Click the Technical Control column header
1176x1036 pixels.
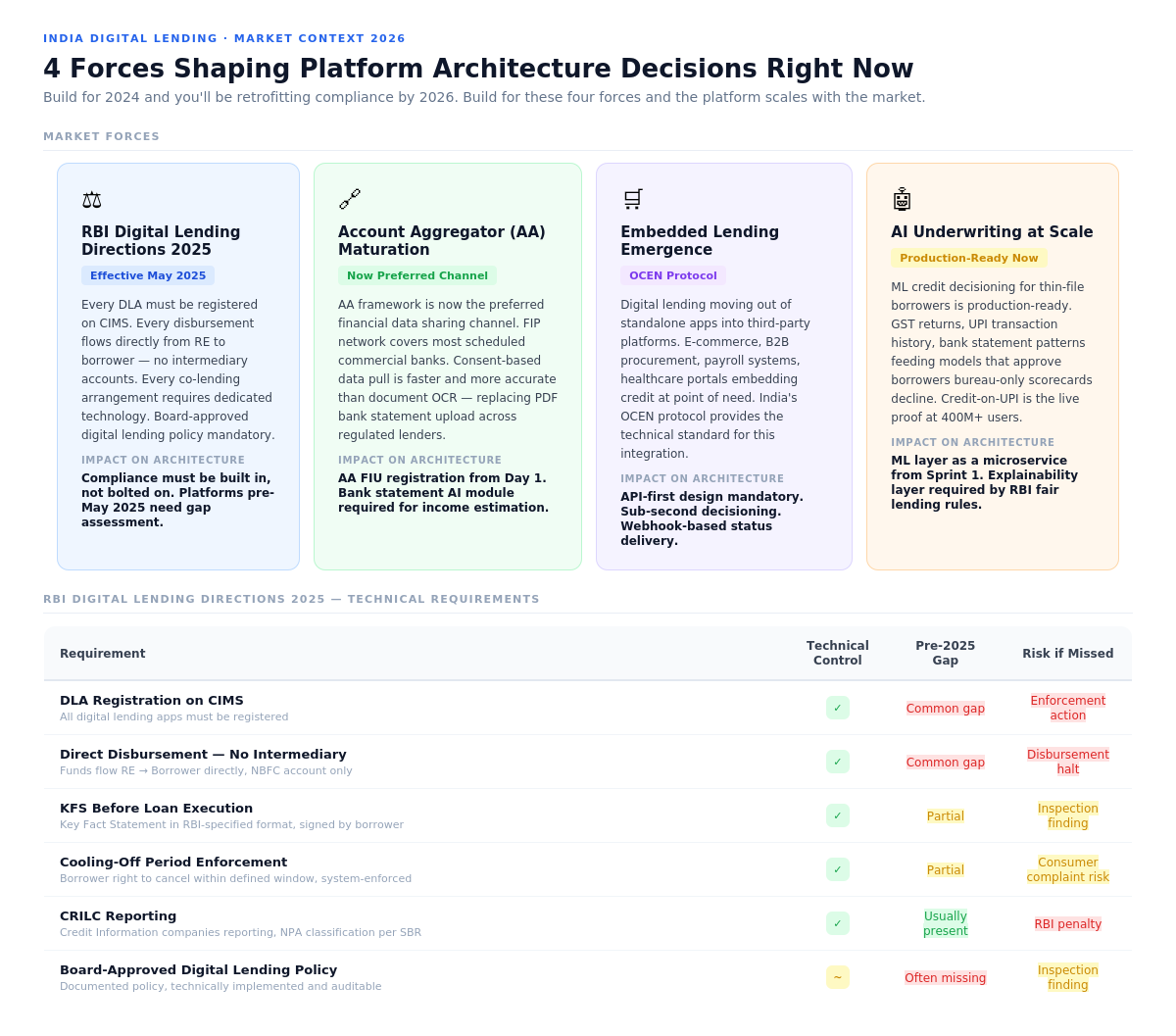[x=838, y=653]
